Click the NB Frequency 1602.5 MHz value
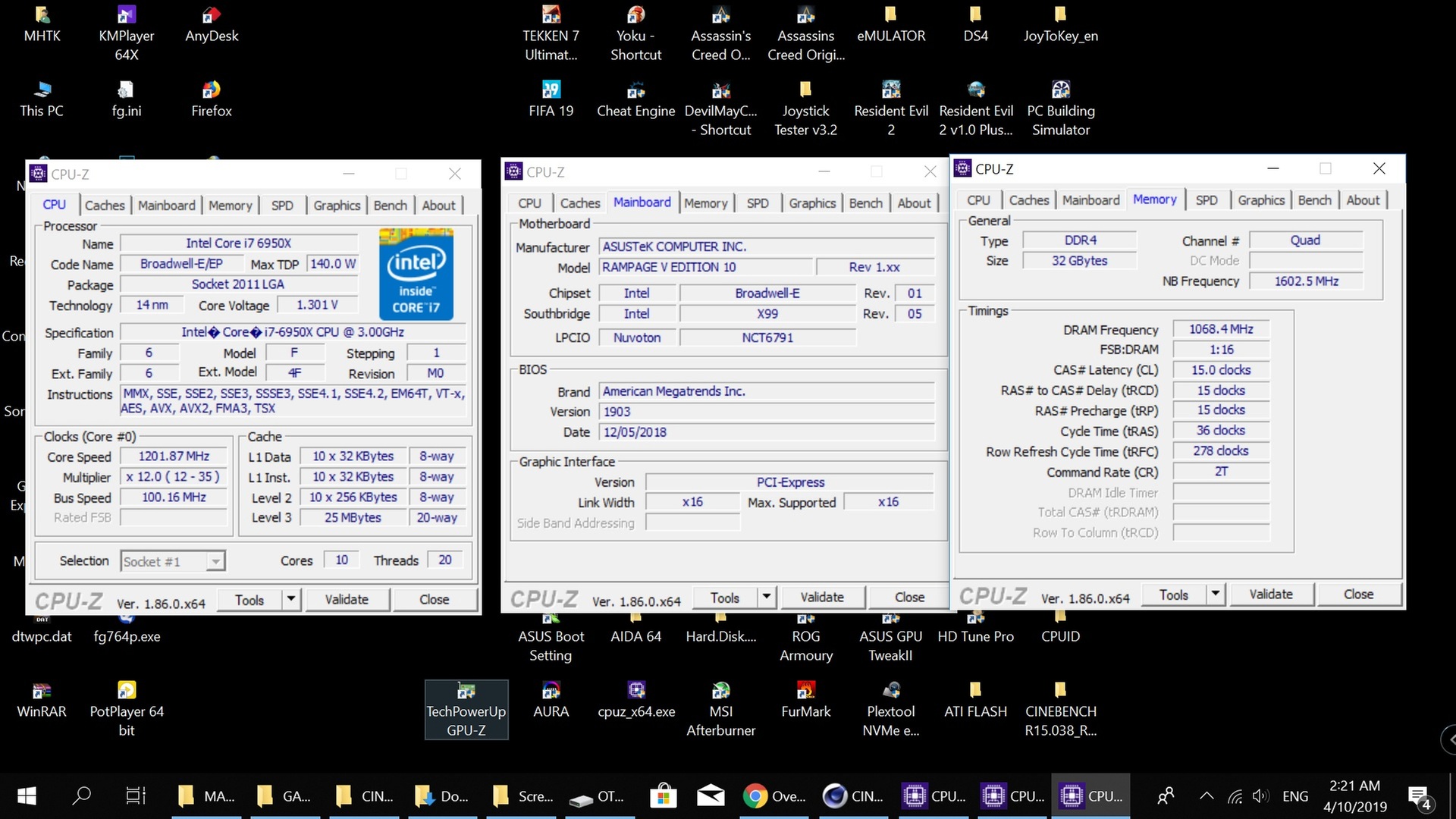This screenshot has width=1456, height=819. [x=1306, y=281]
